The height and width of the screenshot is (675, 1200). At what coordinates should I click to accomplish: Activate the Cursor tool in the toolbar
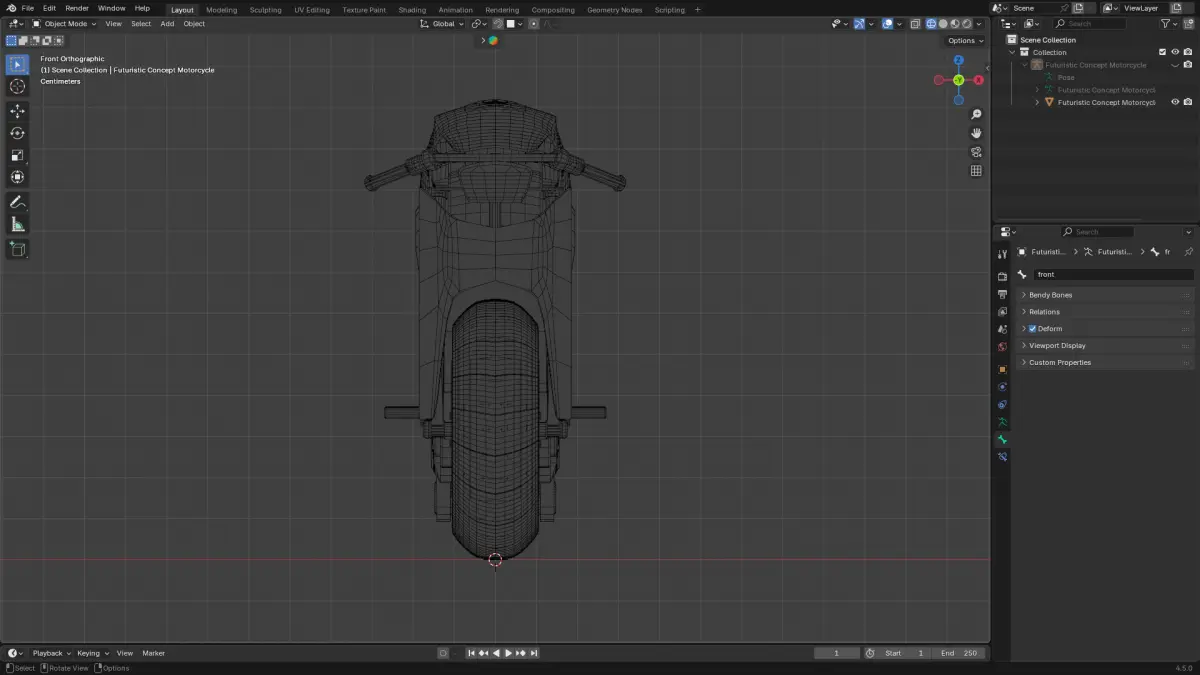tap(17, 87)
